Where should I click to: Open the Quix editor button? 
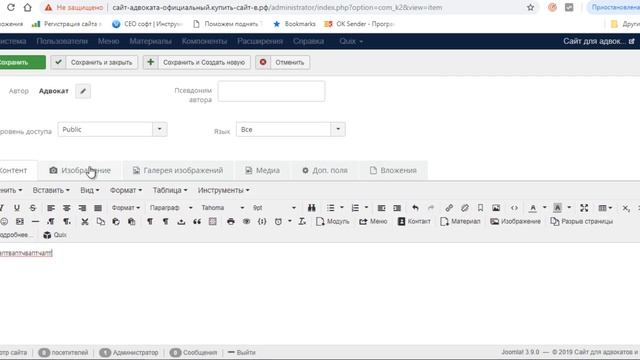(x=55, y=235)
